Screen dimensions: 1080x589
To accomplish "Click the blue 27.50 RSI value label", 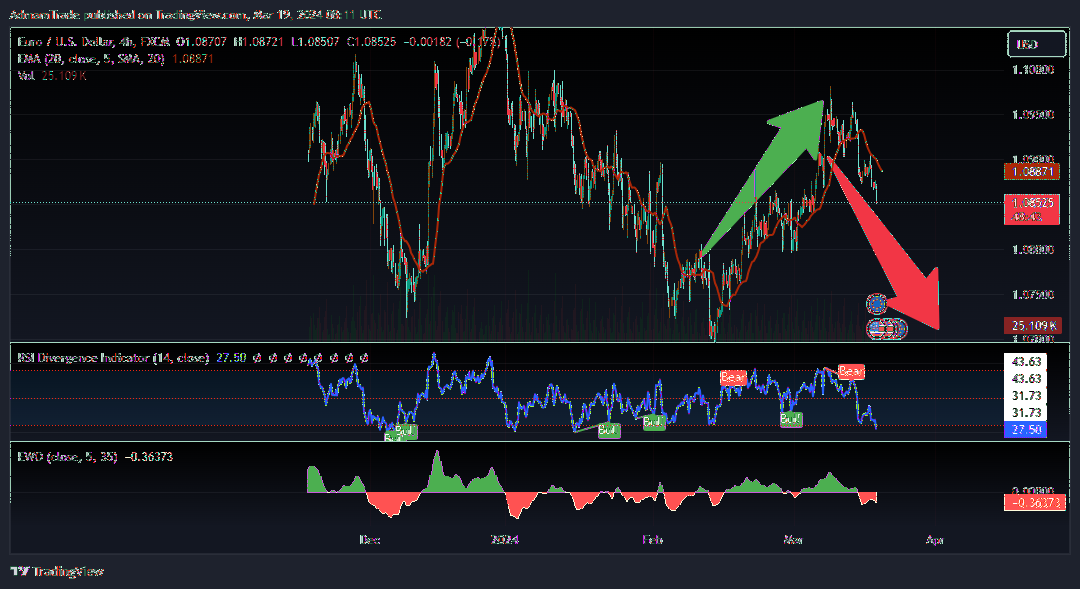I will 1026,429.
